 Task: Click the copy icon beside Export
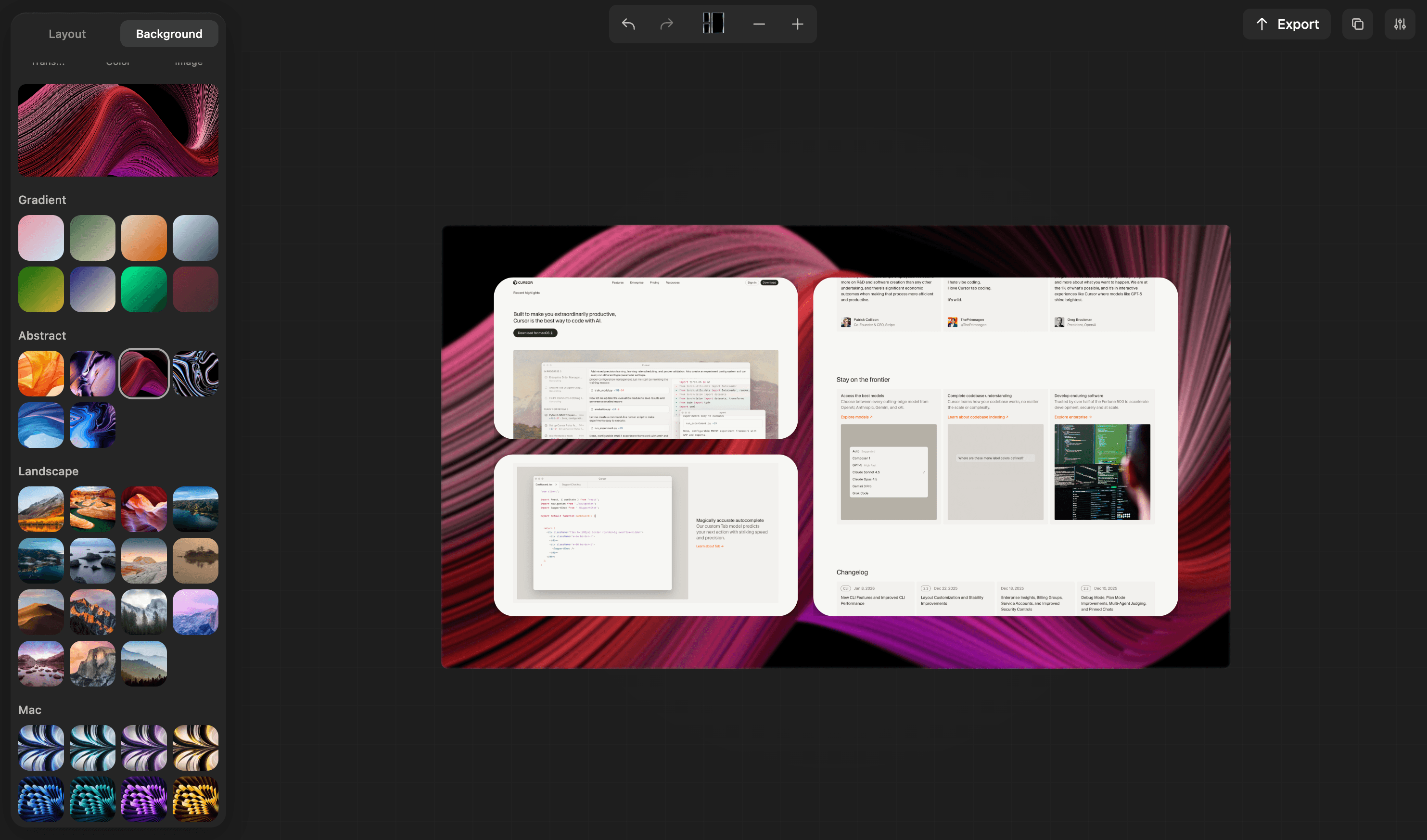coord(1357,25)
